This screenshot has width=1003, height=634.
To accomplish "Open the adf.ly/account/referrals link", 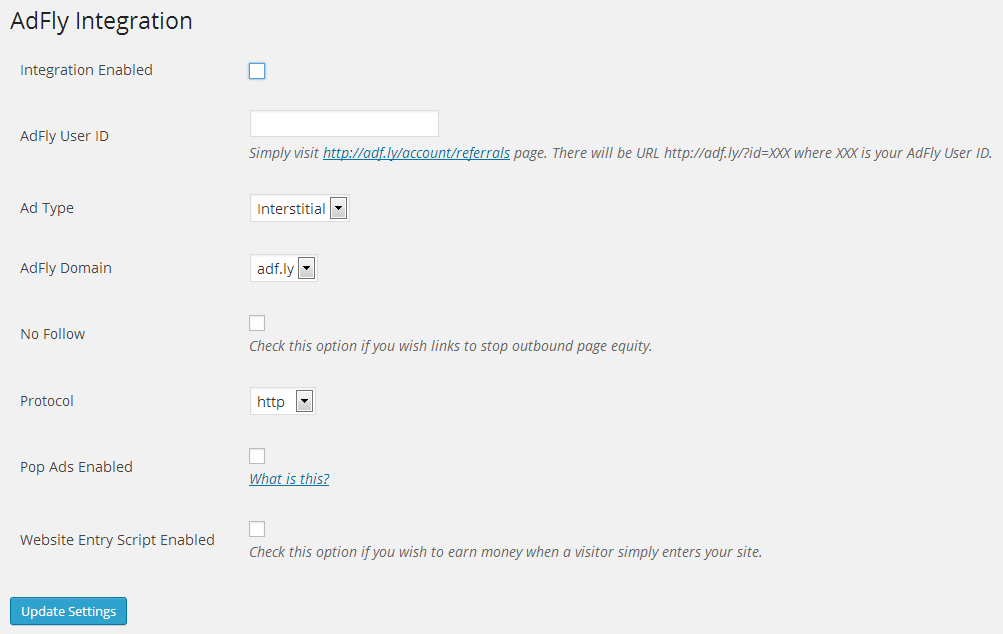I will (x=416, y=153).
